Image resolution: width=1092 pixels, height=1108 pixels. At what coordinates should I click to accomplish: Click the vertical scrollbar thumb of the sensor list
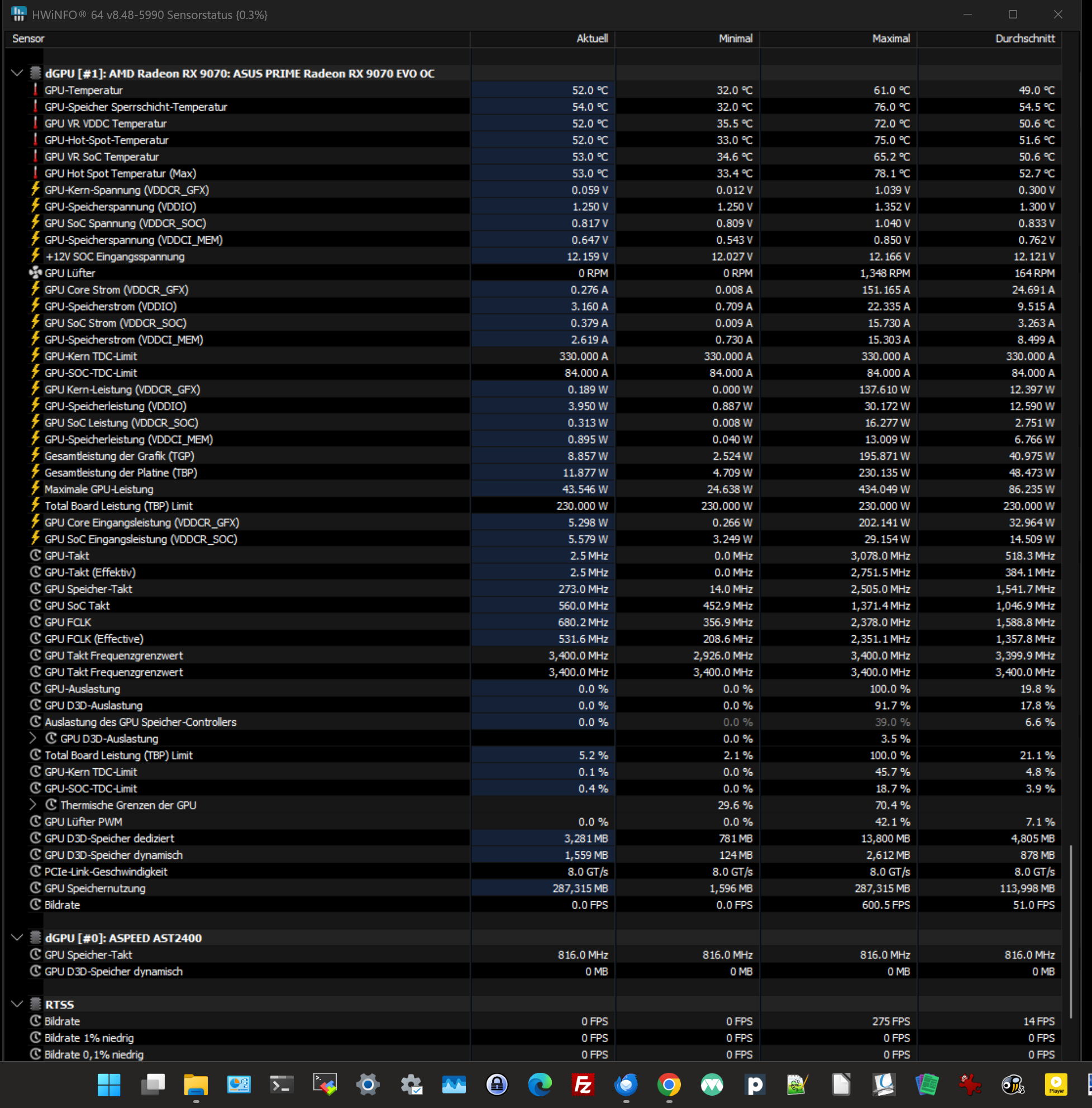1070,931
